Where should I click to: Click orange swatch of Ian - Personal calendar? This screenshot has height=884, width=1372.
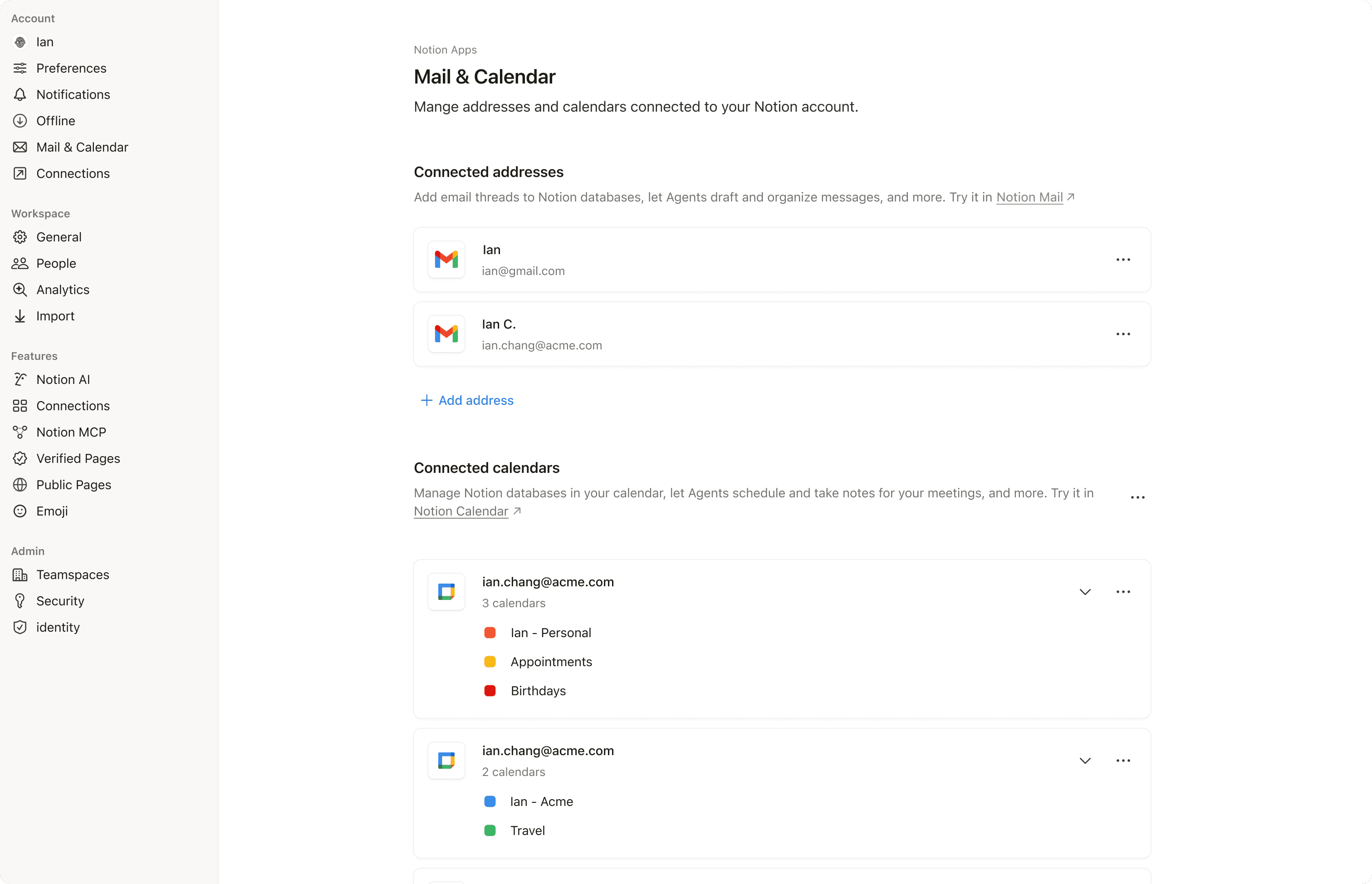point(490,633)
